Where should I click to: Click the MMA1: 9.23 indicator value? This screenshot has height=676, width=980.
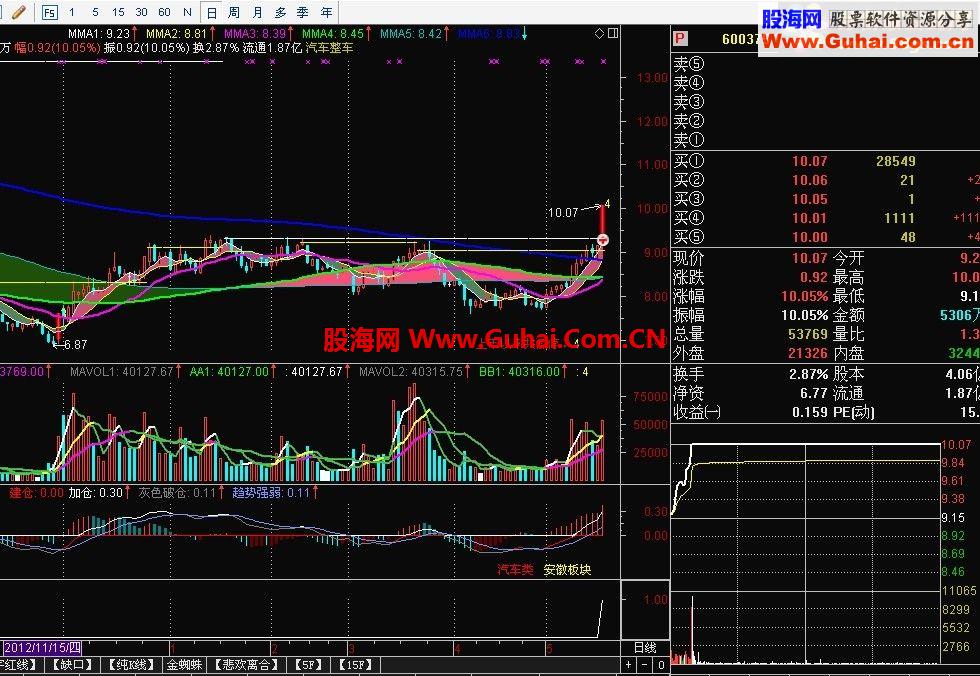(99, 34)
